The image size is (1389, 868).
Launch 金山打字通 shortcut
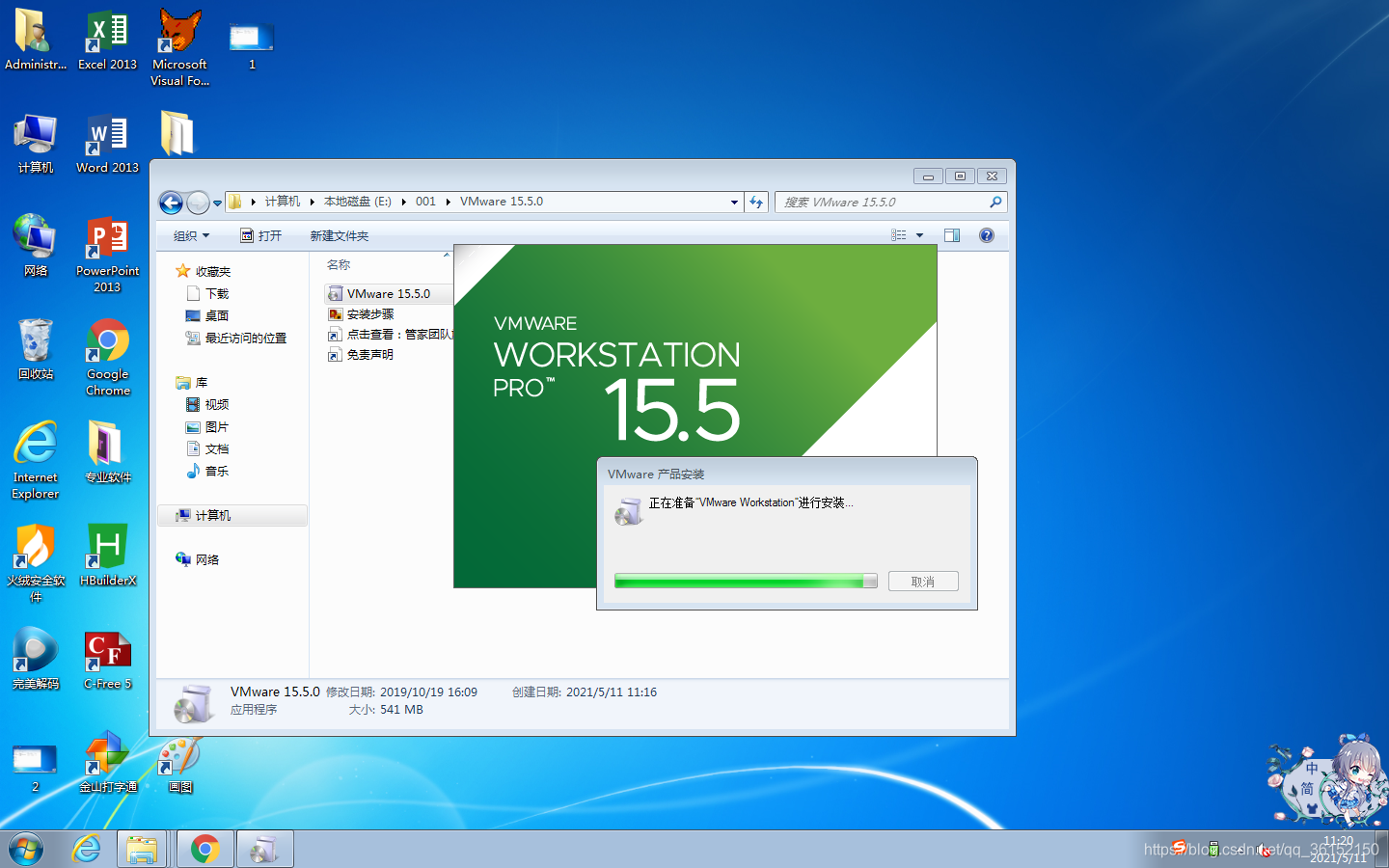[107, 762]
